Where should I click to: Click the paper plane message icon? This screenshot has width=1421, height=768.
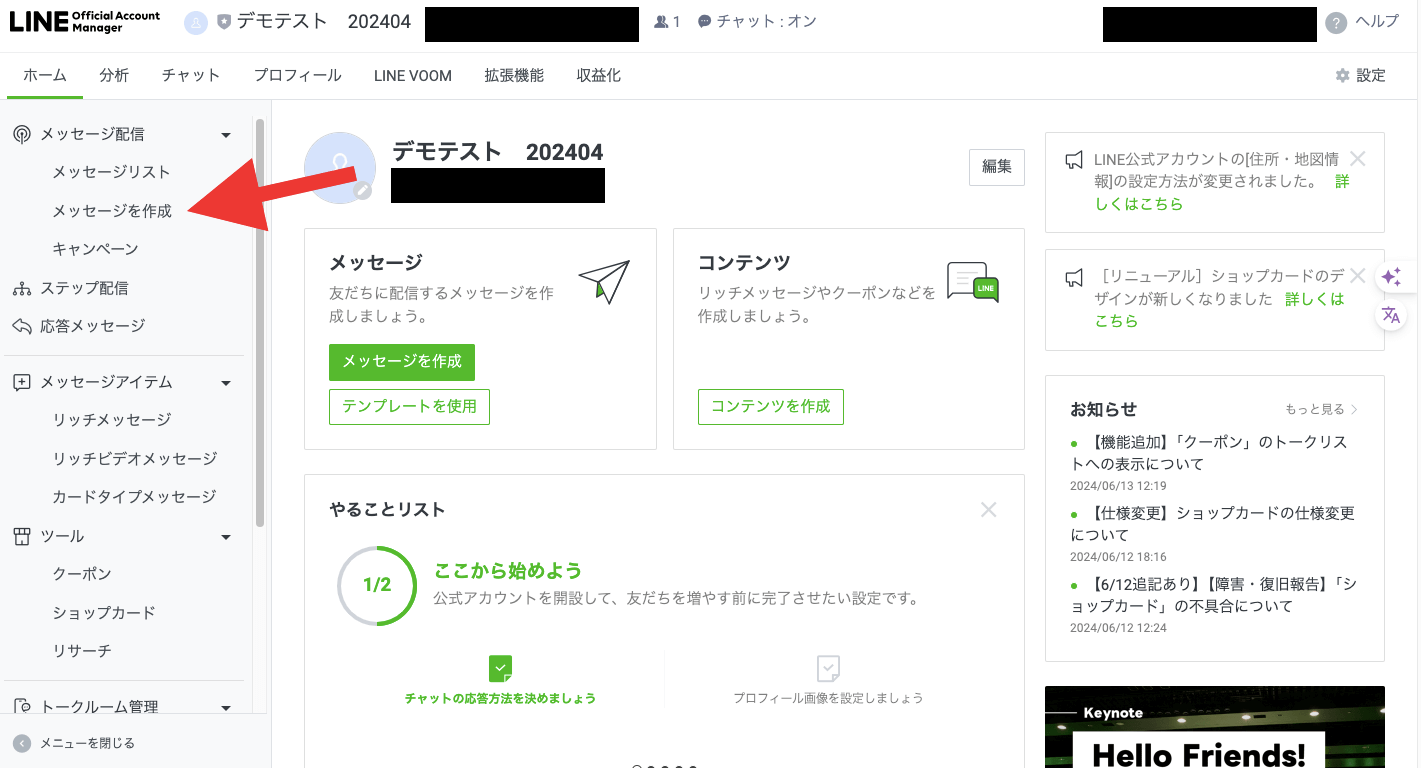604,282
